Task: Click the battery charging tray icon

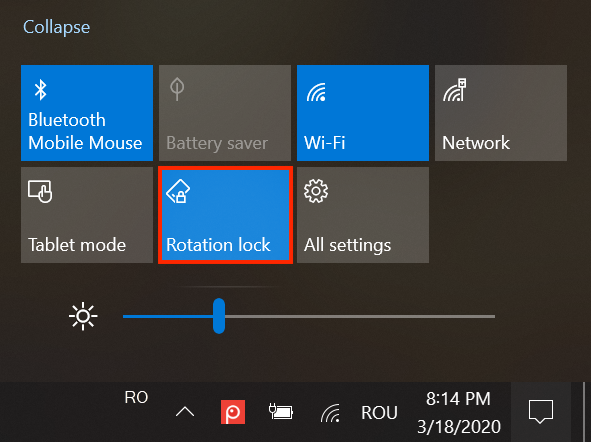Action: (x=281, y=411)
